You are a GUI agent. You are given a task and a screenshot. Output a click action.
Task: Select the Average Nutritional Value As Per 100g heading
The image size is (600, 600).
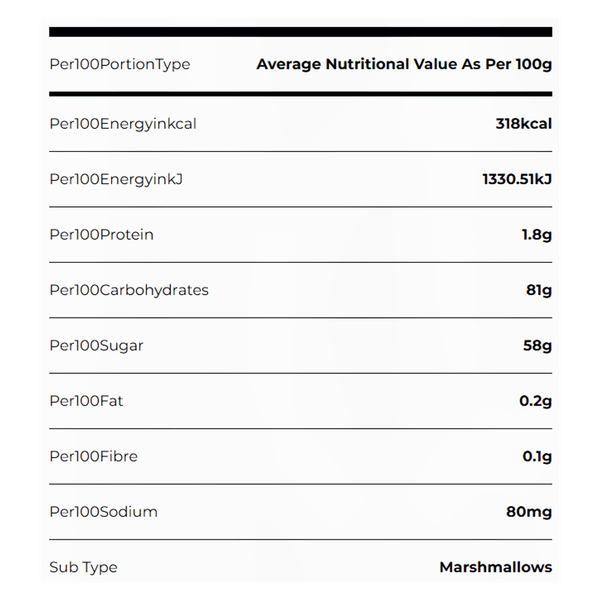[404, 64]
